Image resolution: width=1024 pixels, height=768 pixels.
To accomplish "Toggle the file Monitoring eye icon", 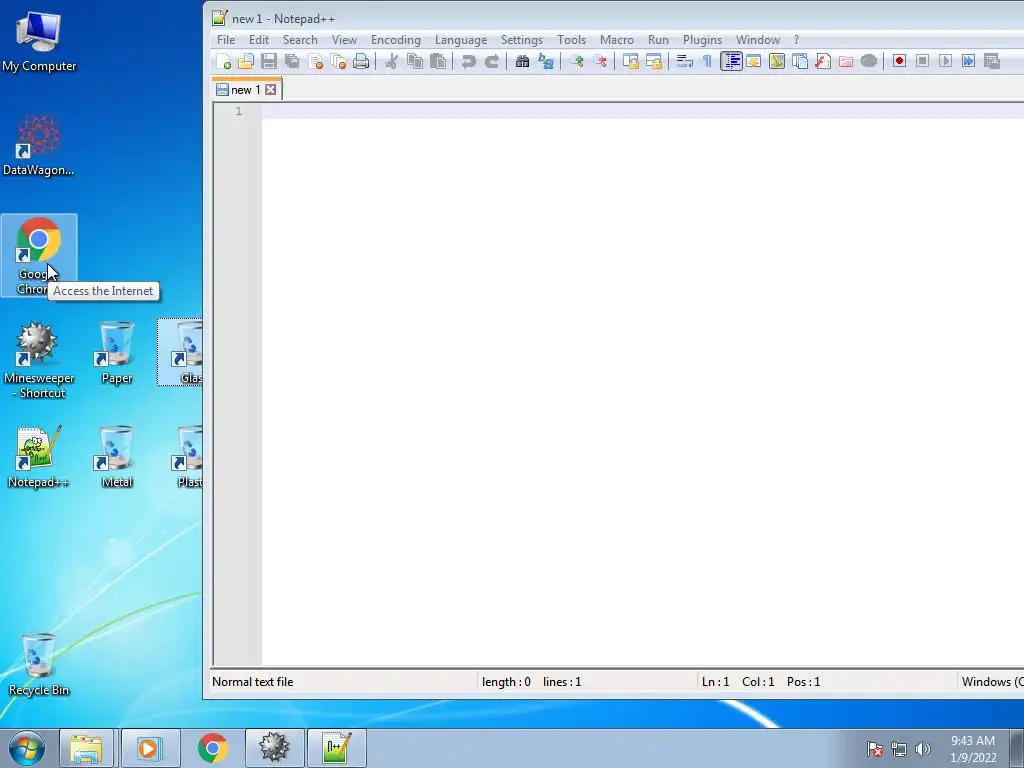I will point(869,61).
